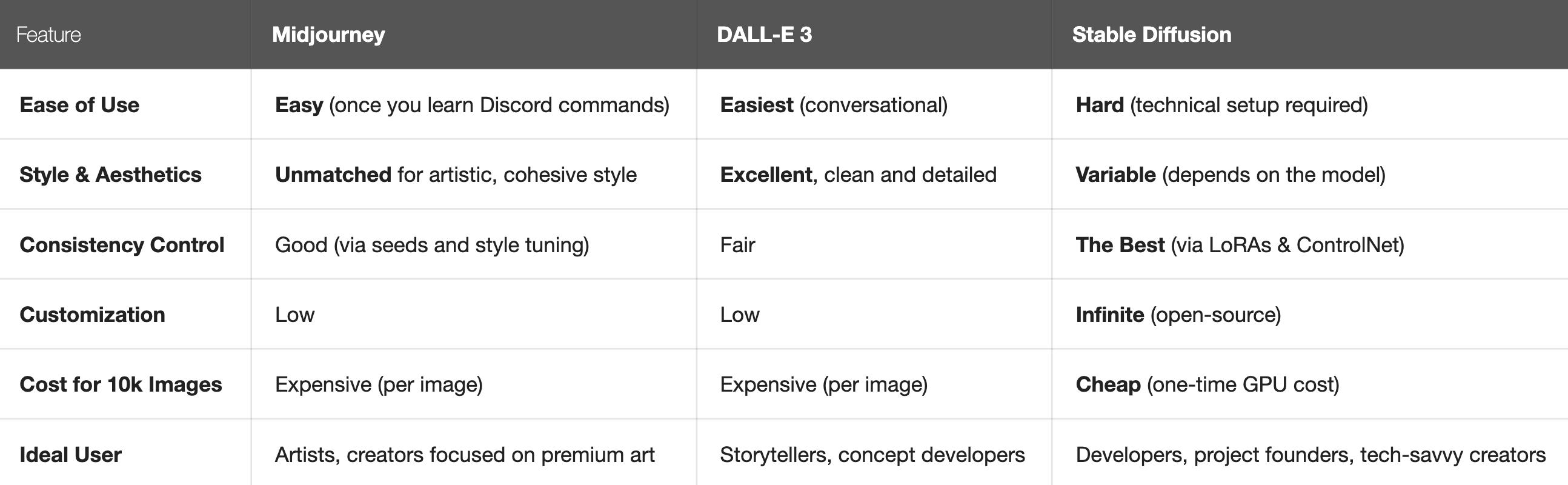This screenshot has height=485, width=1568.
Task: Click the DALL-E 3 column header
Action: [764, 35]
